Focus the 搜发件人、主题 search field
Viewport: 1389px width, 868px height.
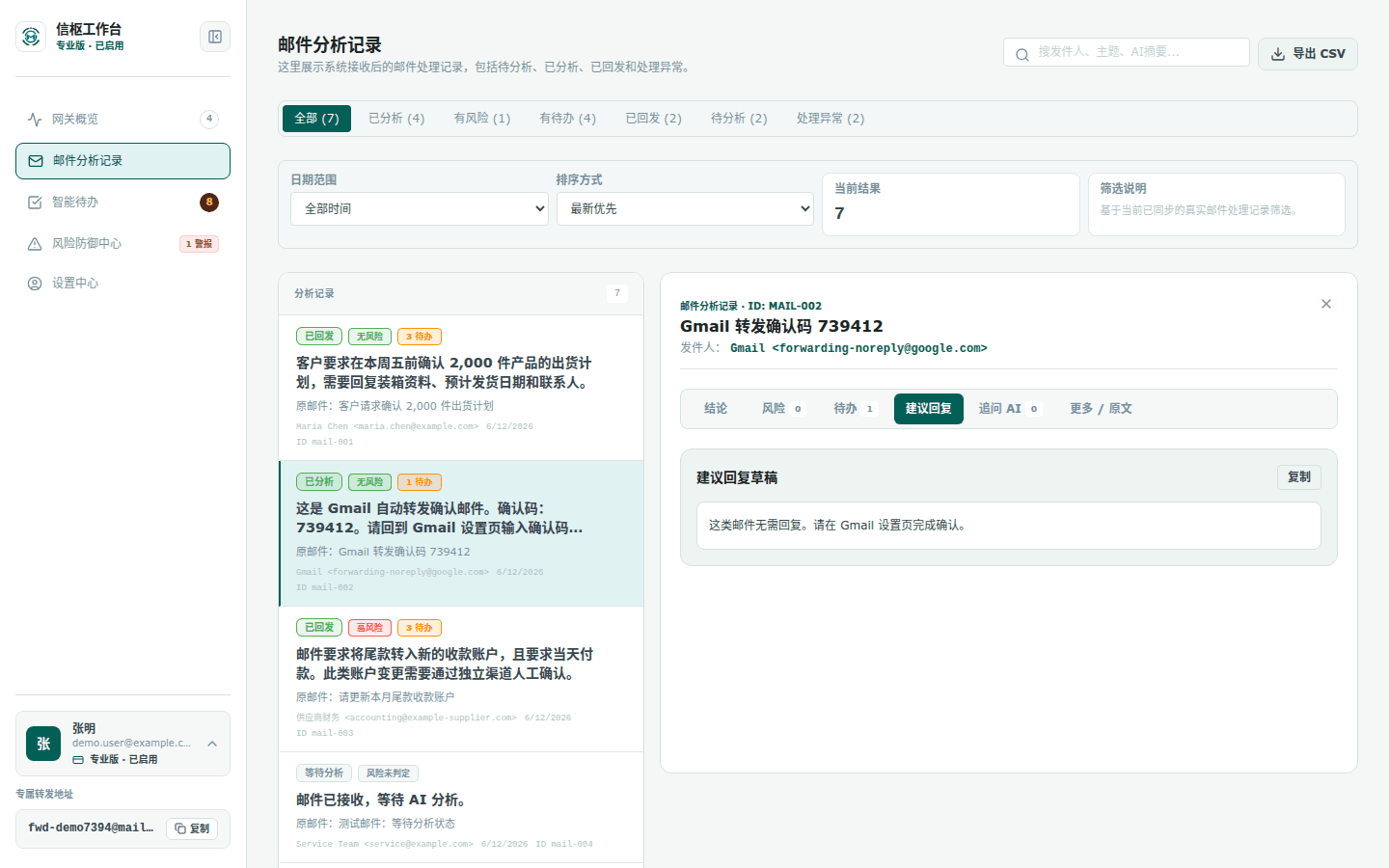pos(1127,52)
